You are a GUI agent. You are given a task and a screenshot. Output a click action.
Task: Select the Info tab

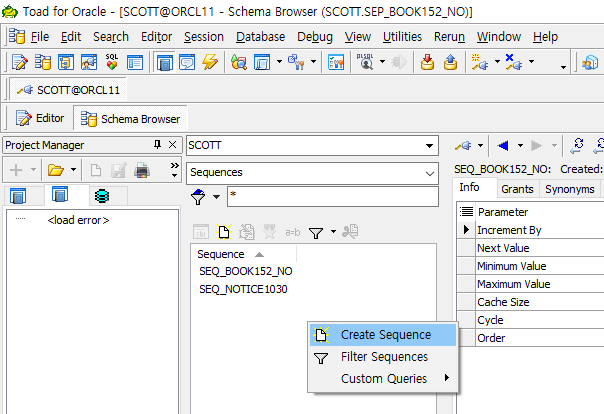click(469, 188)
